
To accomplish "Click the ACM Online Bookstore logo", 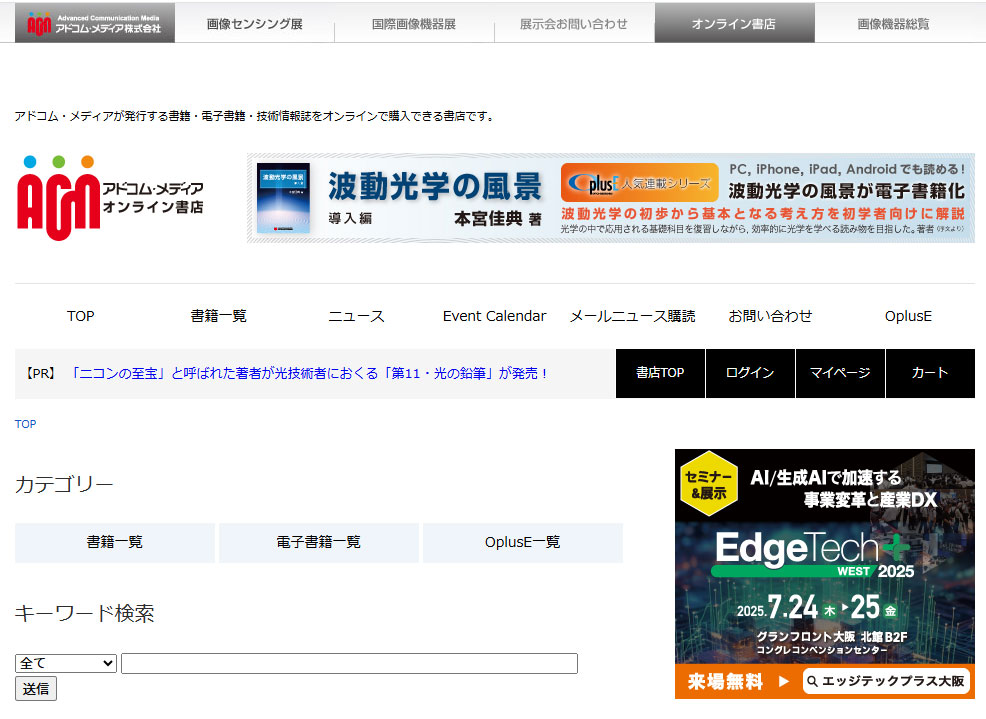I will pos(110,198).
